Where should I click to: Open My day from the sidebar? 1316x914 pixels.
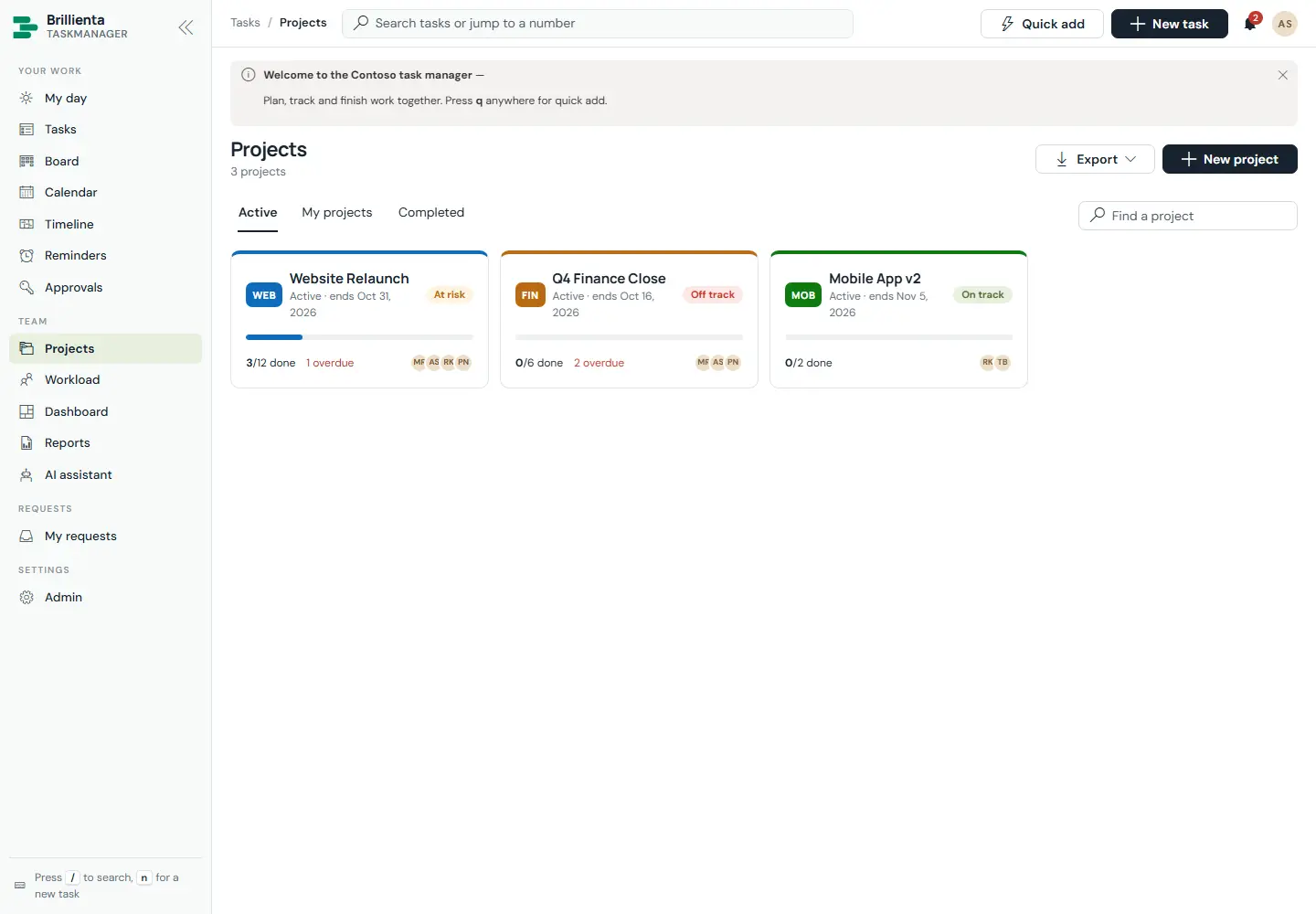(x=105, y=98)
